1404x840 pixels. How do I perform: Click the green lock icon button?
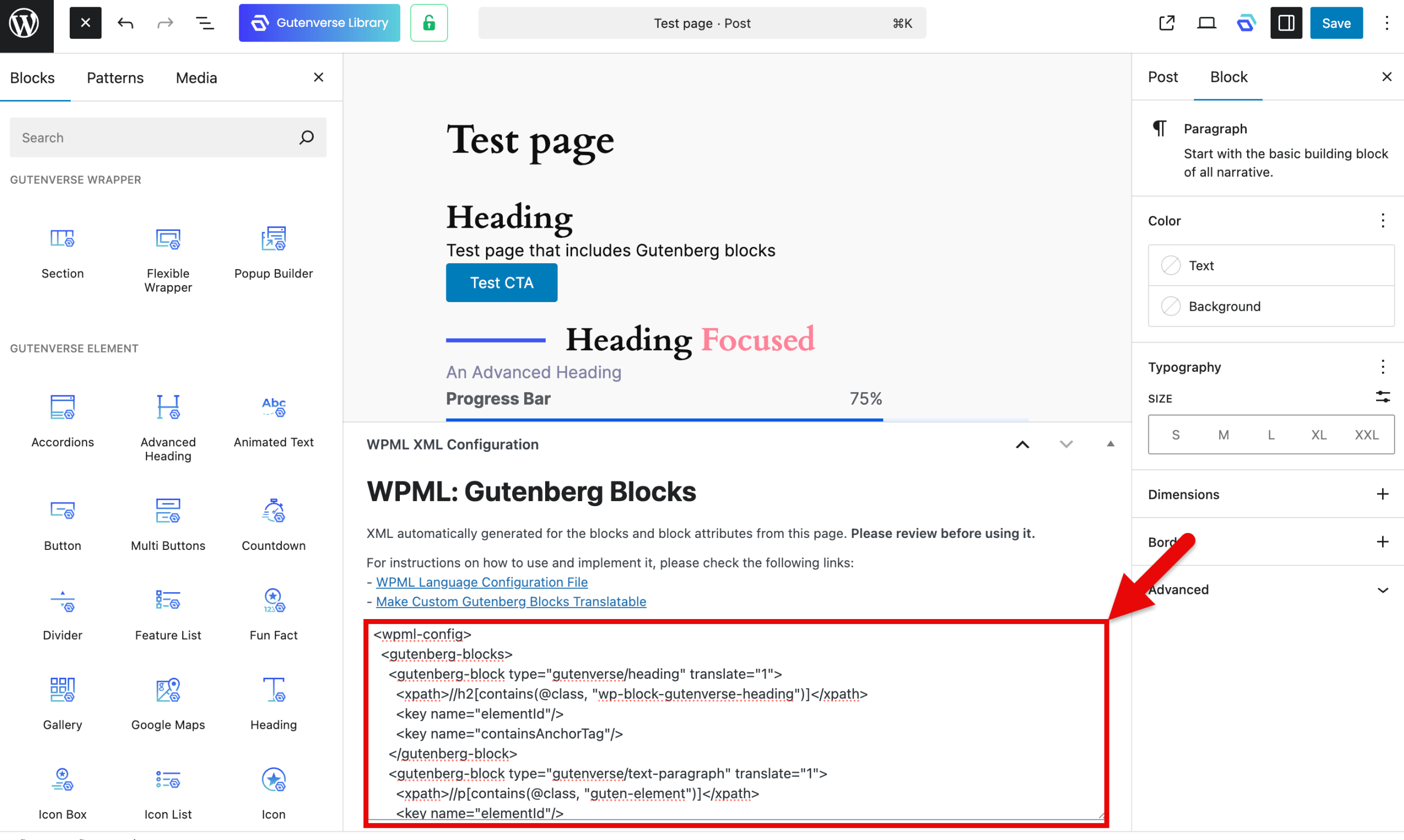(x=429, y=23)
